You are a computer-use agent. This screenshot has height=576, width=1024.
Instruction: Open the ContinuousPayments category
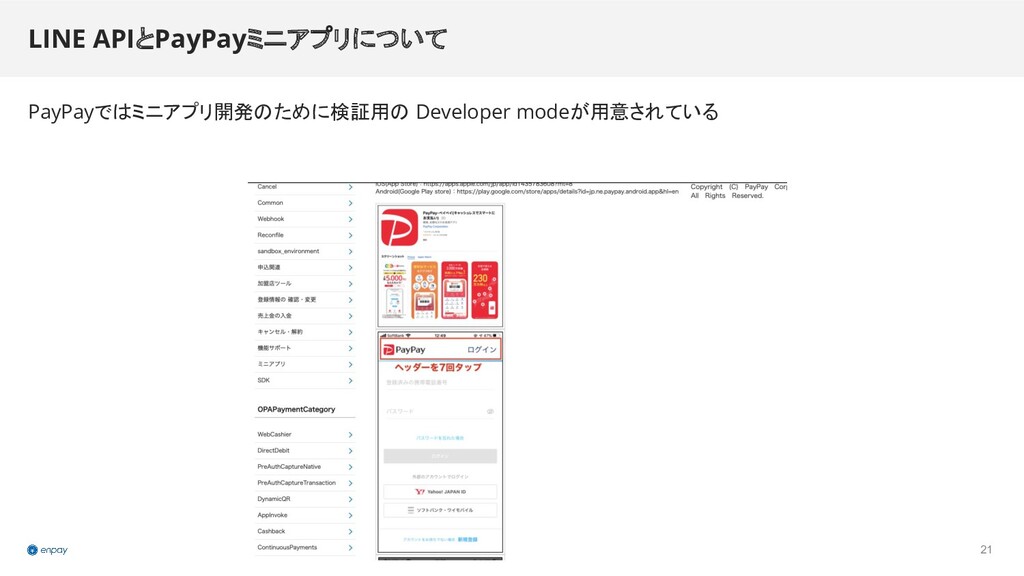(305, 548)
